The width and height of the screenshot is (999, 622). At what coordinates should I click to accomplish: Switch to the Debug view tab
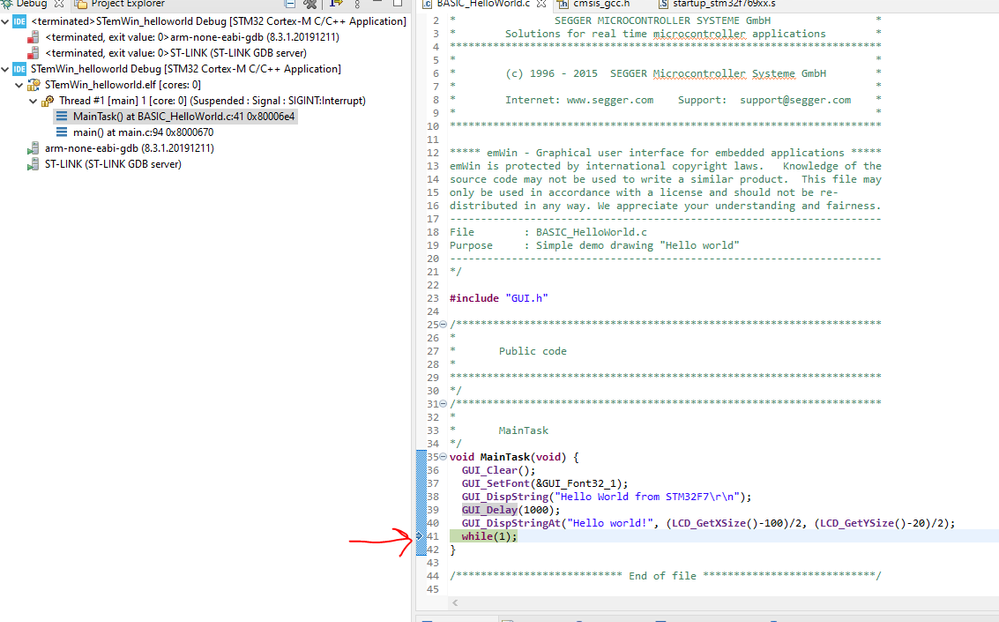(x=31, y=4)
